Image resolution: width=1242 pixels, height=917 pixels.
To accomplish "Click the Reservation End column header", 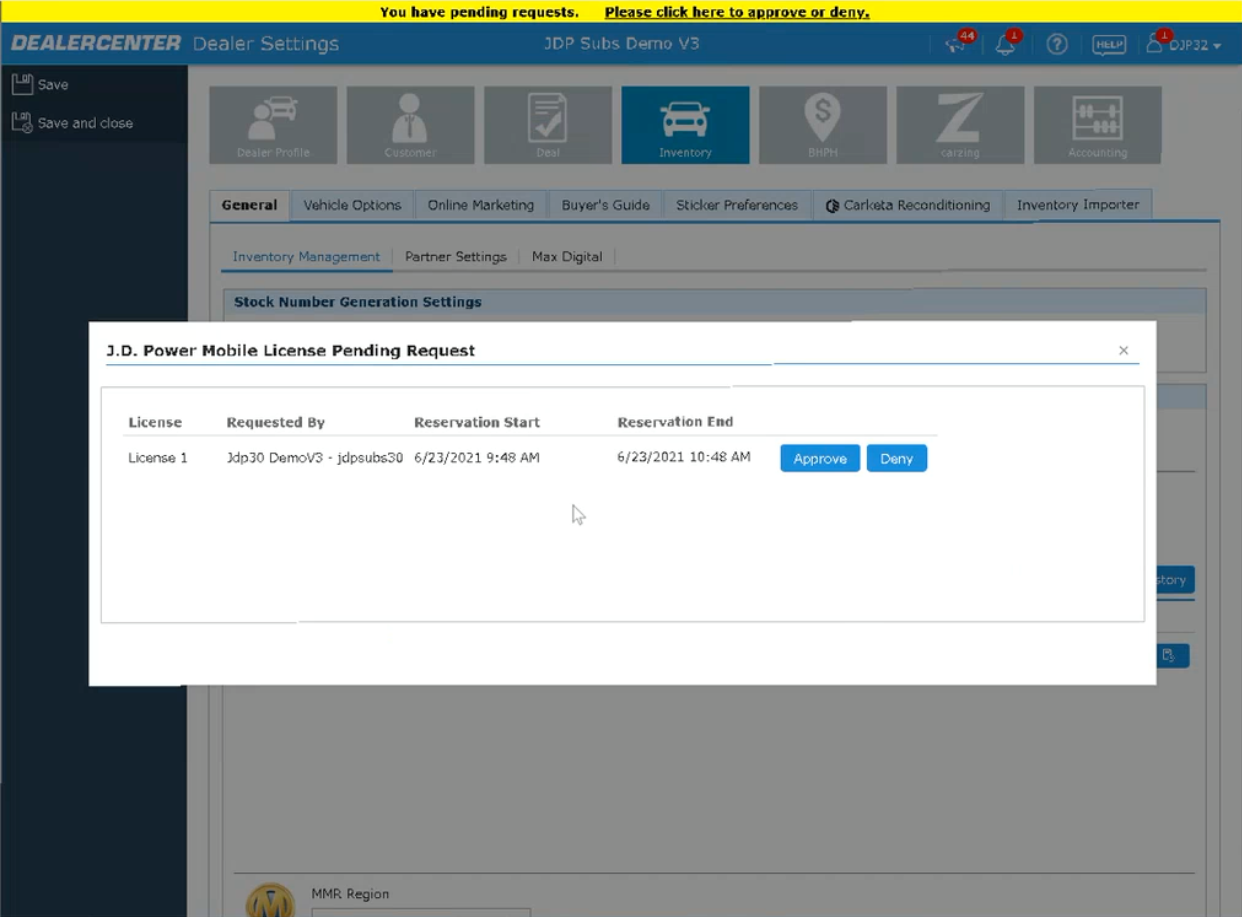I will (675, 422).
